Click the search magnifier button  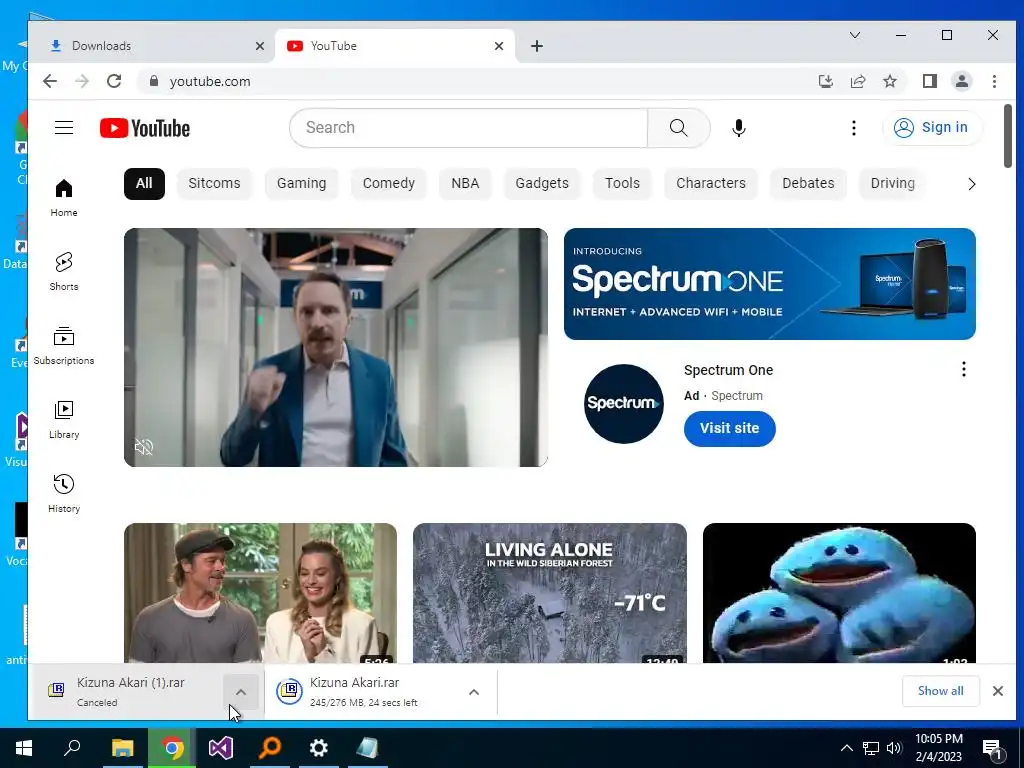[679, 127]
